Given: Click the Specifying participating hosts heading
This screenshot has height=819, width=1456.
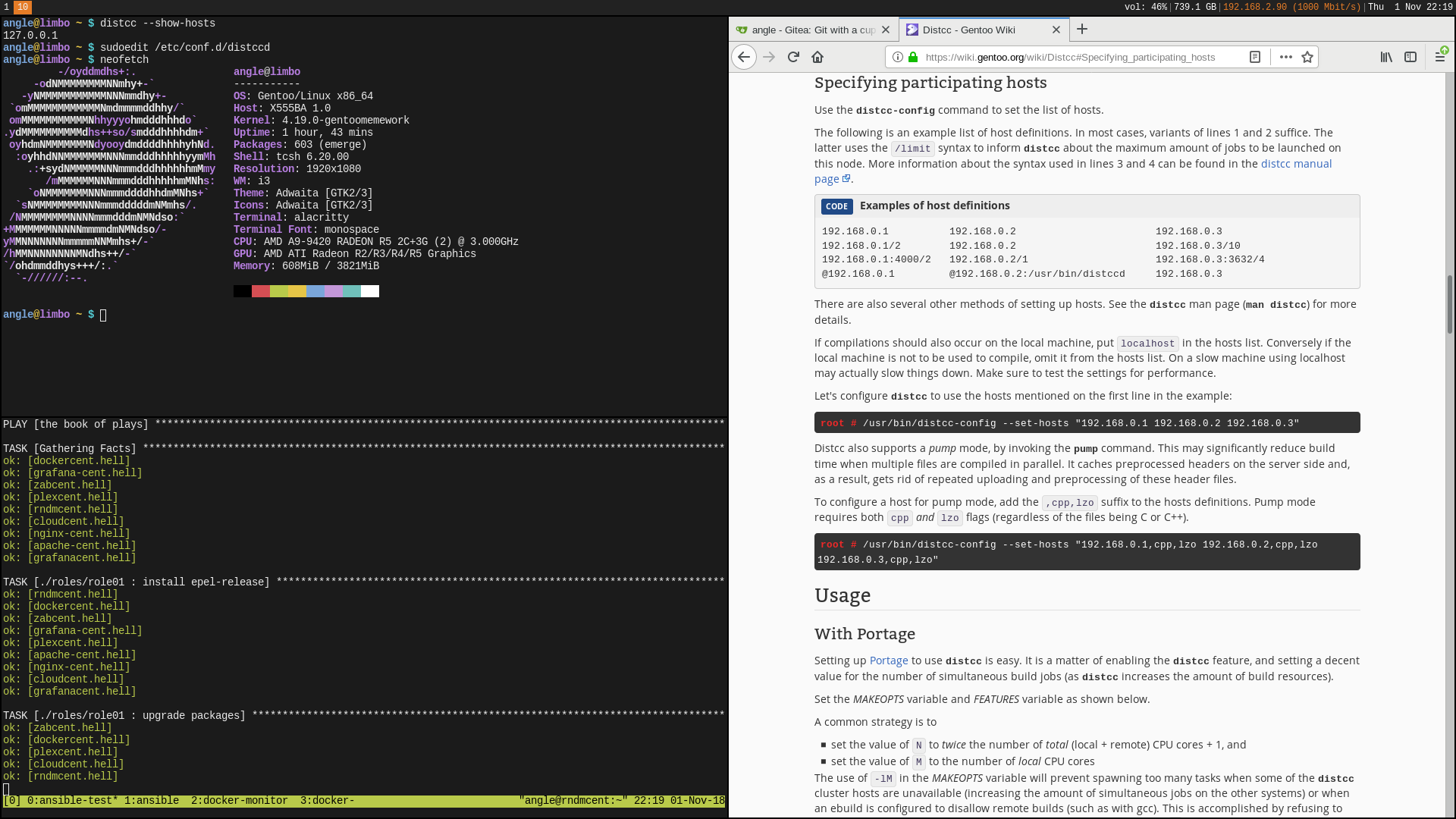Looking at the screenshot, I should [x=930, y=83].
